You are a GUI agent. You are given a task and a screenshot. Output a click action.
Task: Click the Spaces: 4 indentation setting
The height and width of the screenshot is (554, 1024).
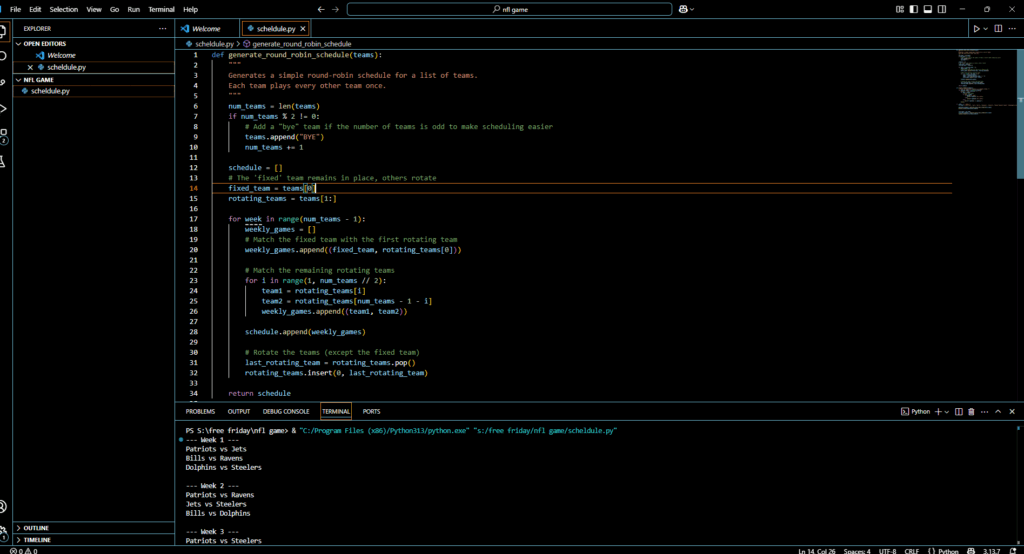click(x=858, y=550)
